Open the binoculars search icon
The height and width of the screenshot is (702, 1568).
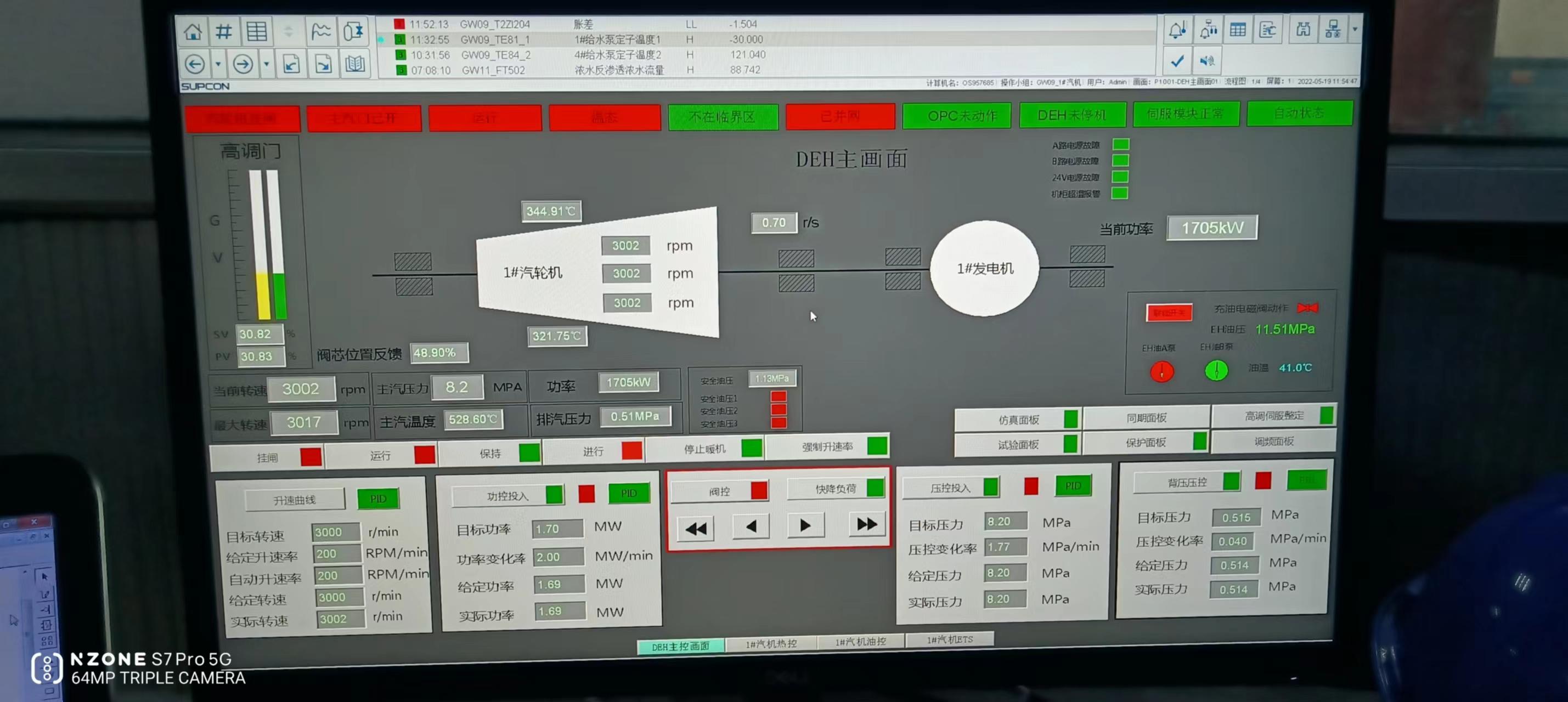1302,30
